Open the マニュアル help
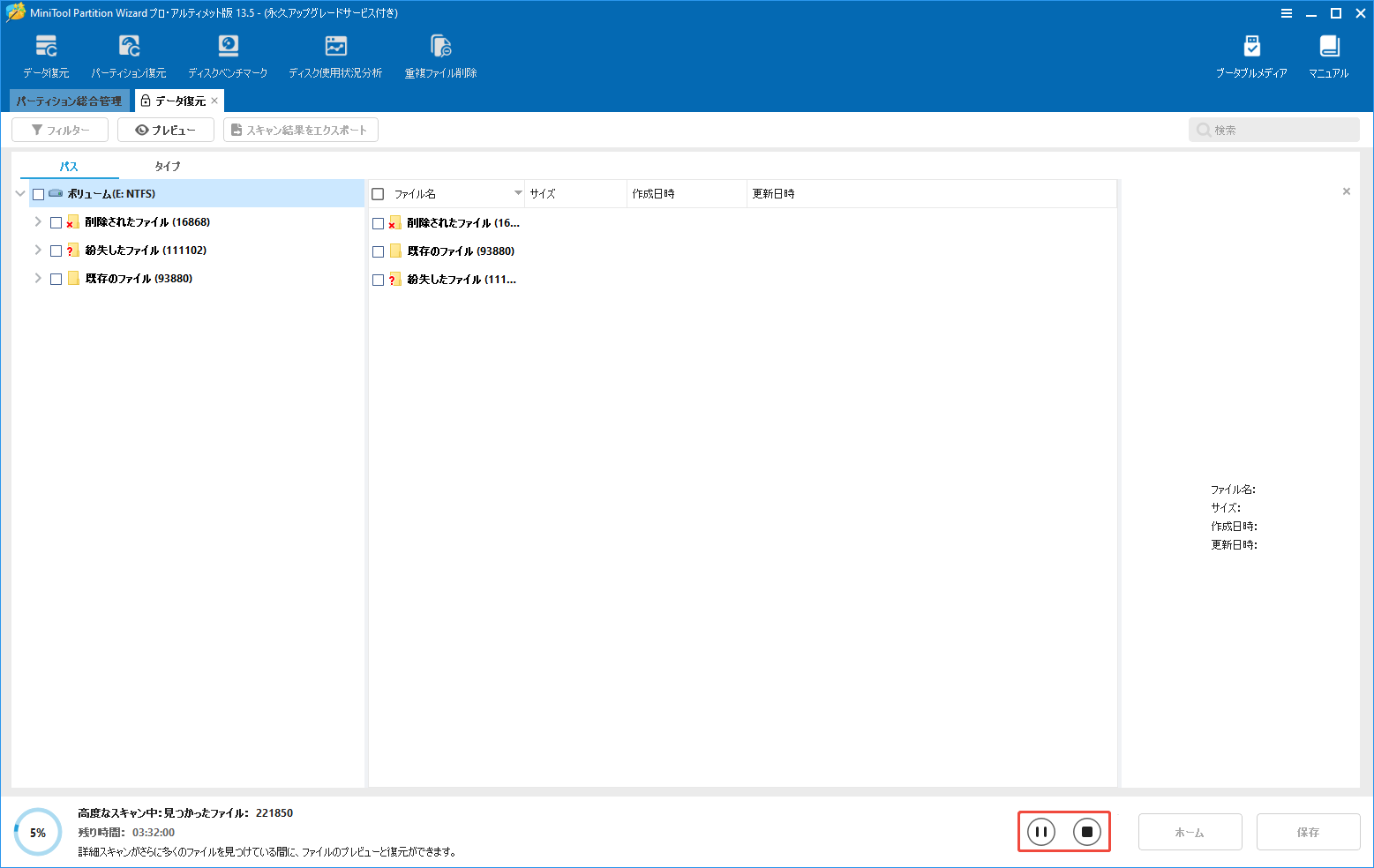Viewport: 1374px width, 868px height. coord(1329,55)
